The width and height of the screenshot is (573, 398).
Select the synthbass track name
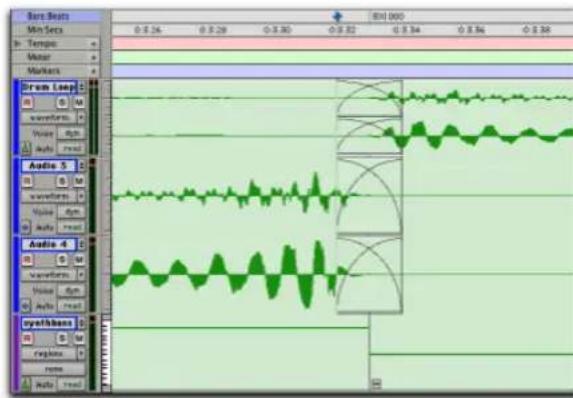pyautogui.click(x=49, y=323)
